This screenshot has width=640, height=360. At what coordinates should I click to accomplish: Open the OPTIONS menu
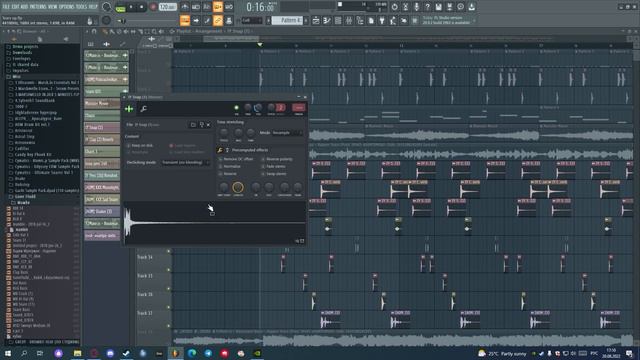click(x=67, y=7)
